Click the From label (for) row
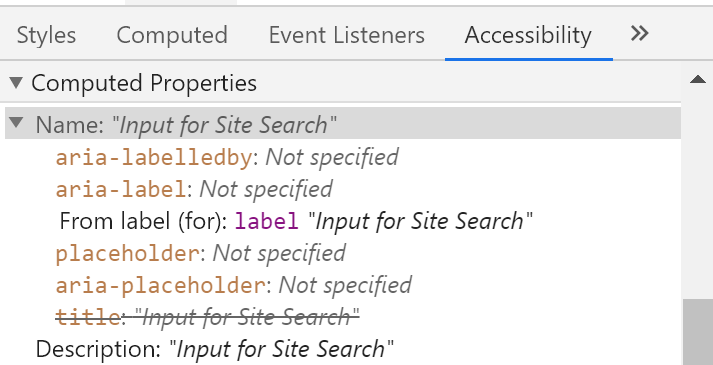This screenshot has height=365, width=713. coord(296,221)
